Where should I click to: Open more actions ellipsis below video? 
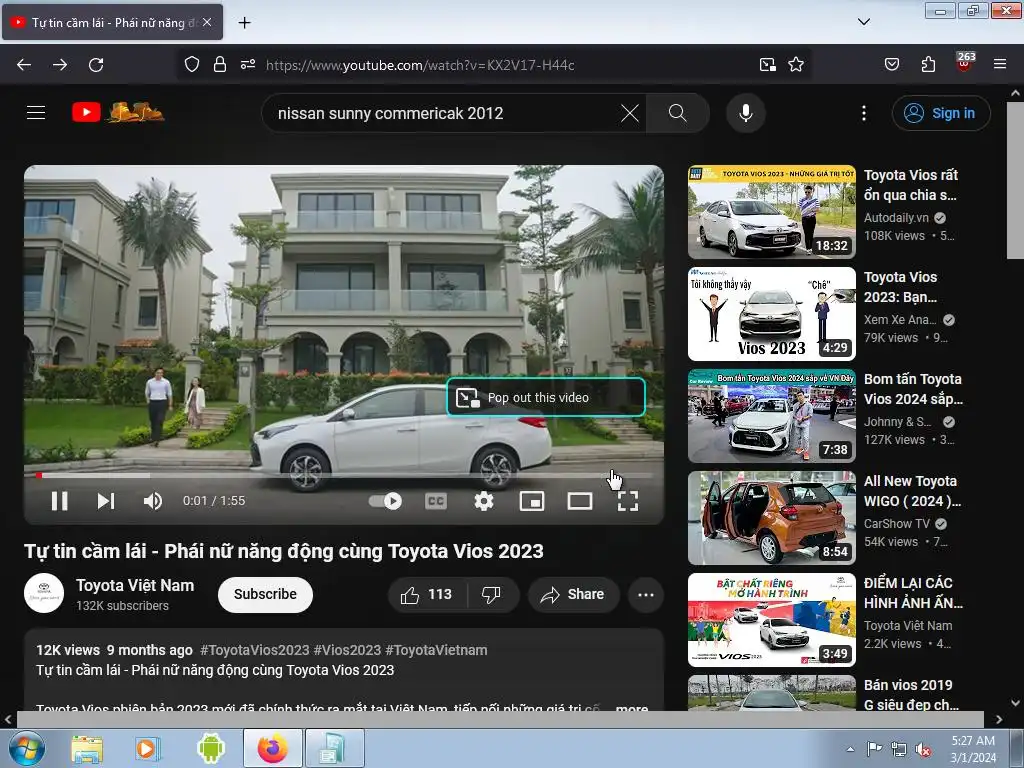[646, 594]
